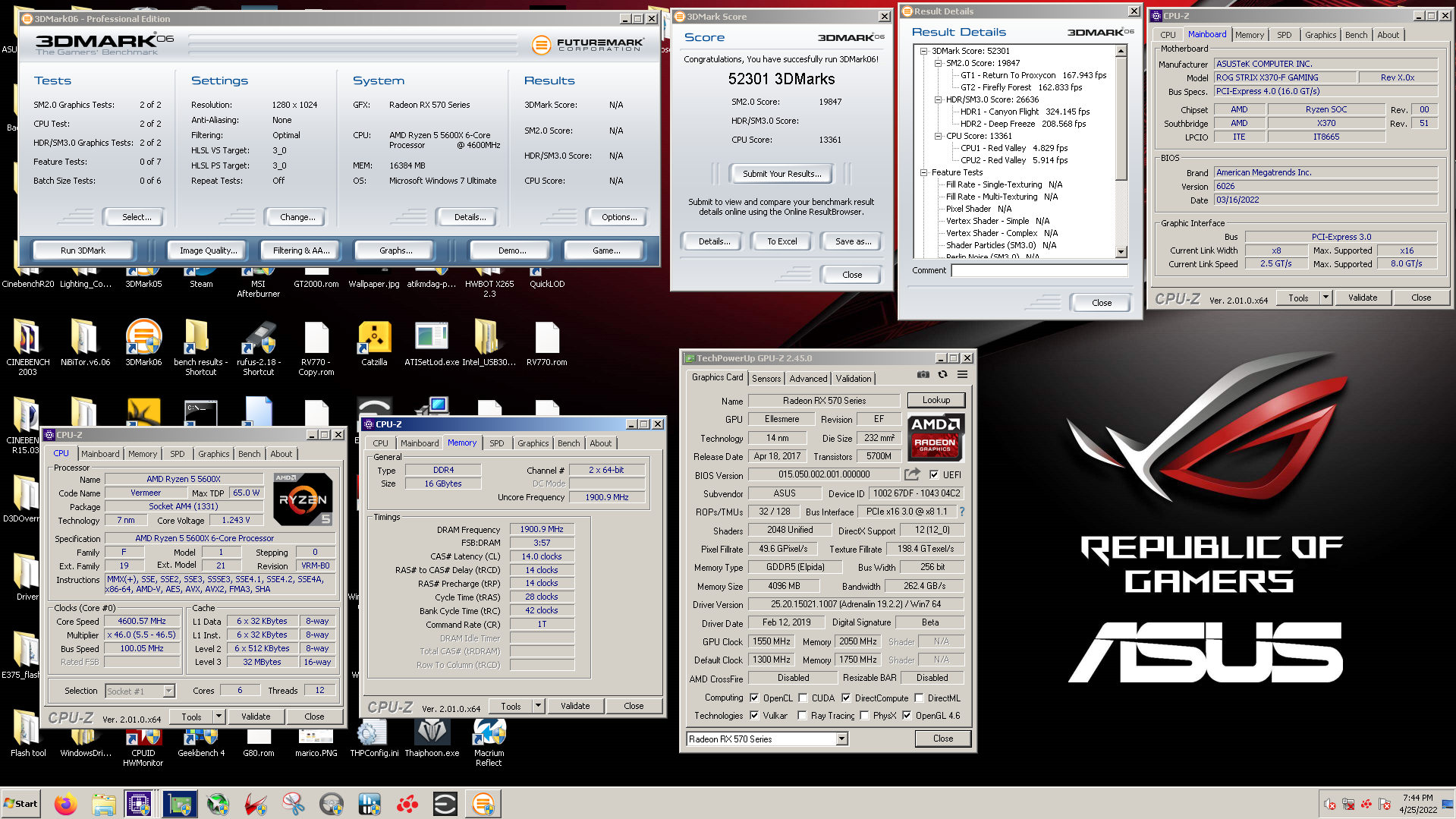This screenshot has height=819, width=1456.
Task: Click the Windows Start button
Action: click(x=21, y=804)
